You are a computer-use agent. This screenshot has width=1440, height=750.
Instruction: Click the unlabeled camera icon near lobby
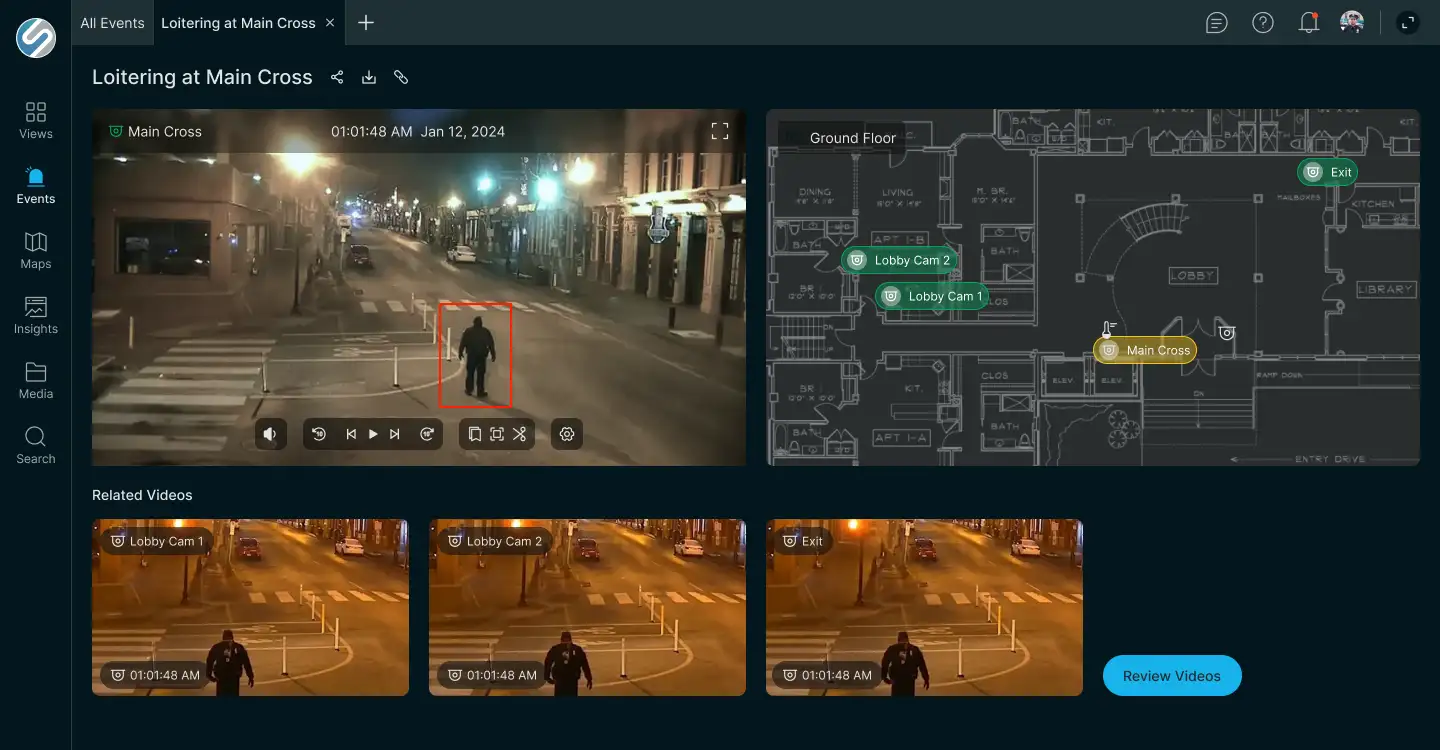(1227, 333)
